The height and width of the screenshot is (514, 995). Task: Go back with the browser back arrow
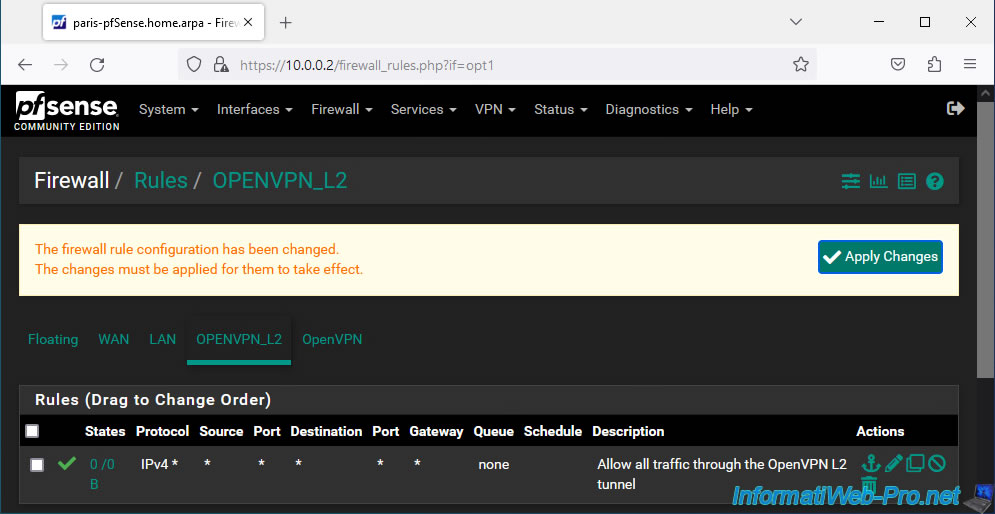(25, 64)
